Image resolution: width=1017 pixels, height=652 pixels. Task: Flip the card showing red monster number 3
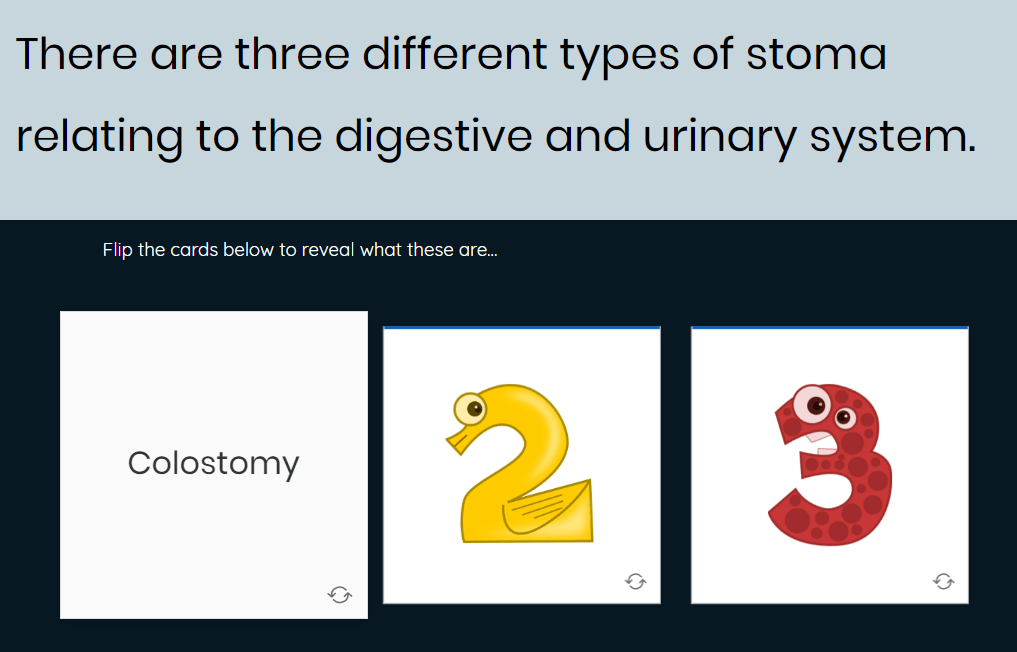point(830,465)
